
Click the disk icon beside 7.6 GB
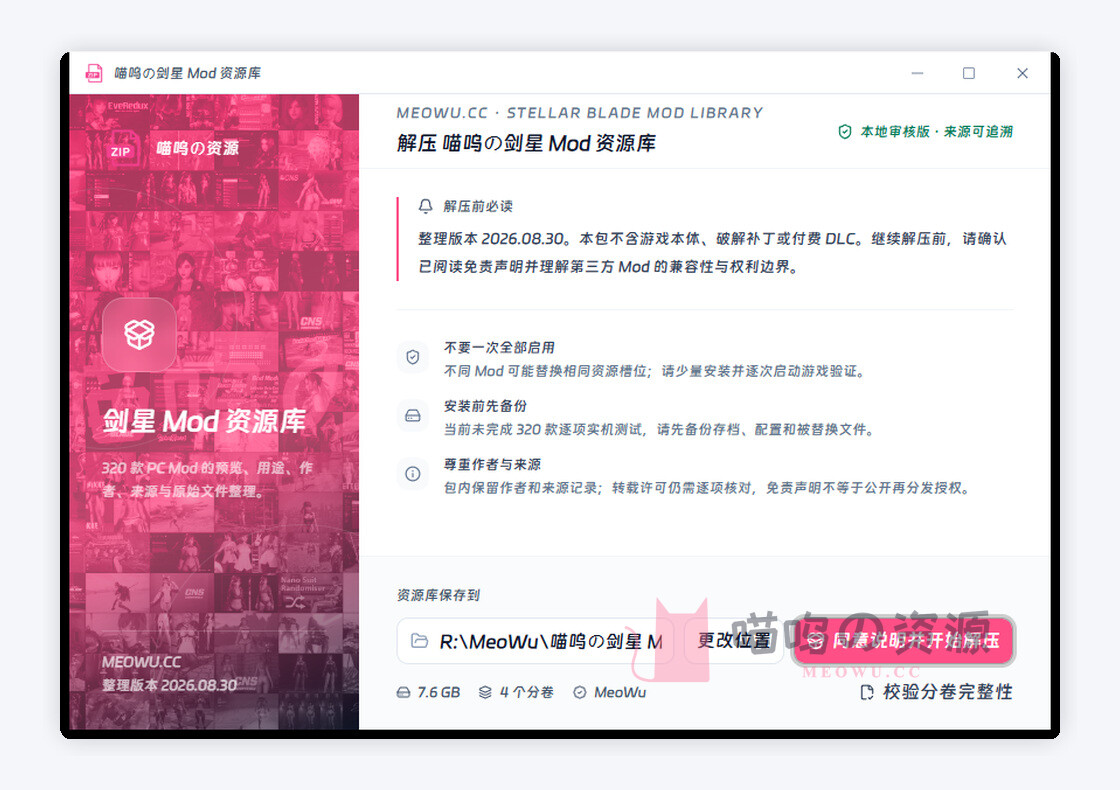click(x=404, y=692)
